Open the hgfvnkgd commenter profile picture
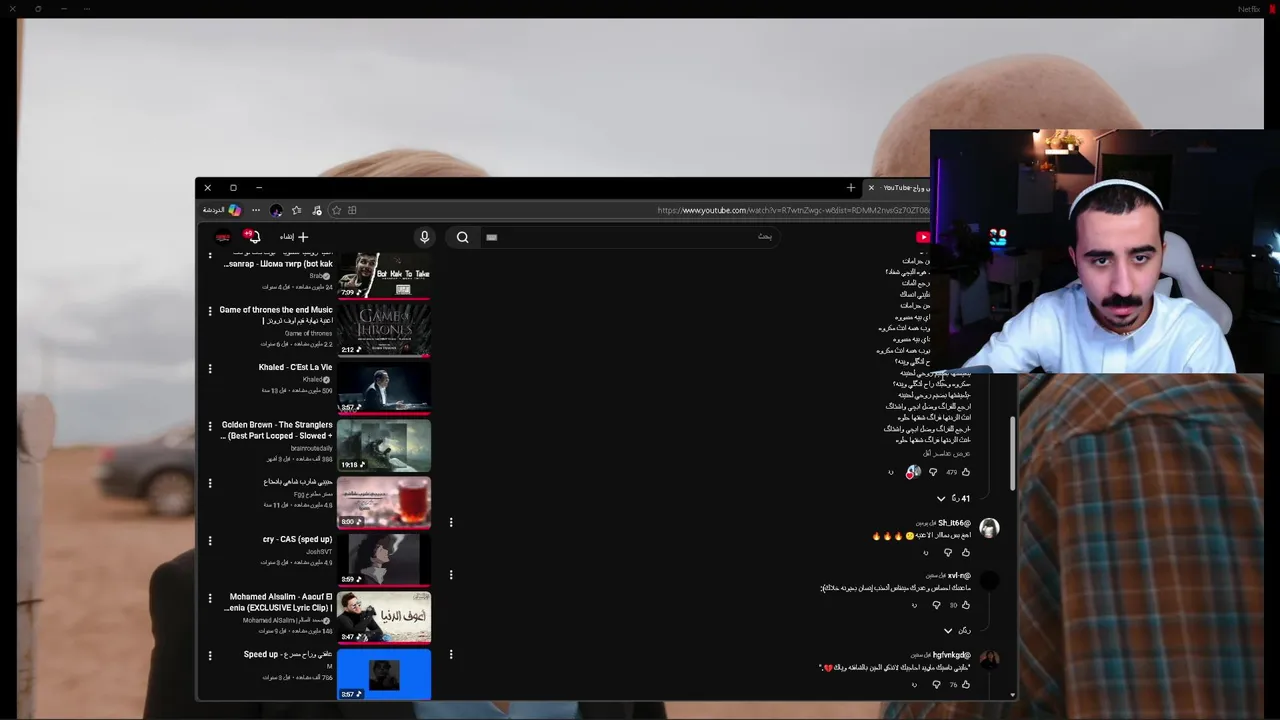Screen dimensions: 1280x720 point(989,659)
